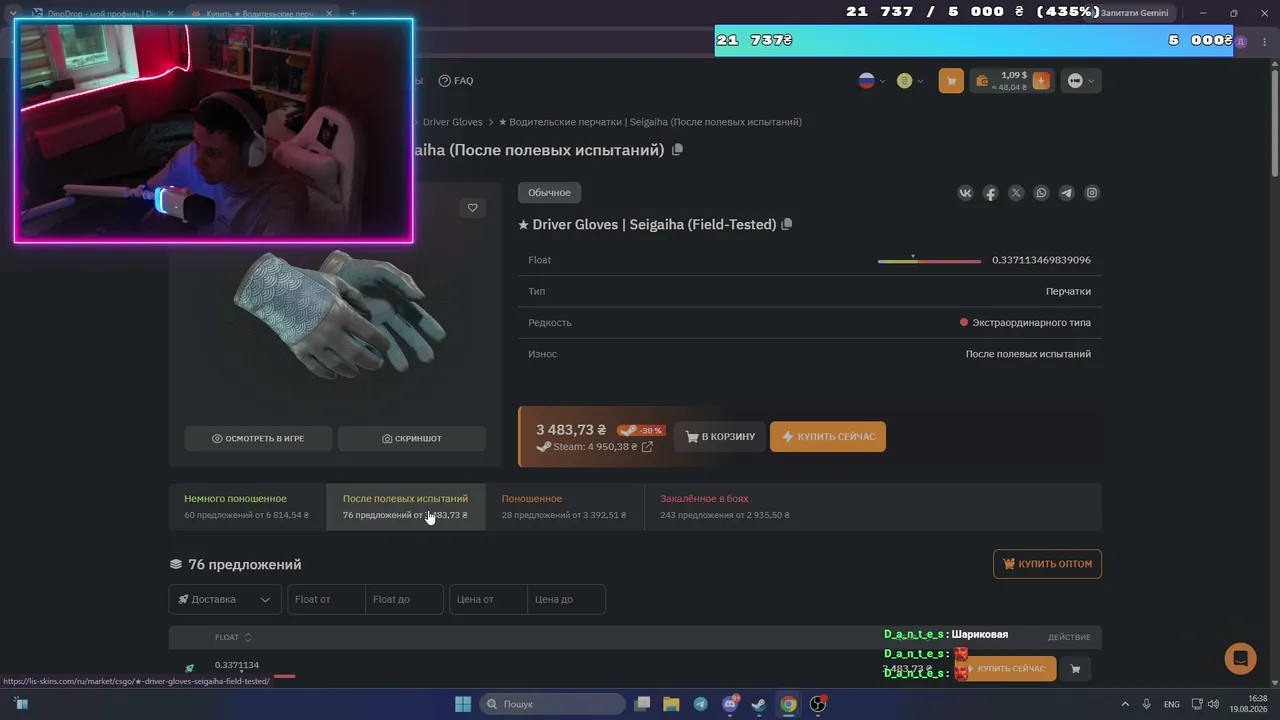Focus the Цена до input field
The image size is (1280, 720).
(x=566, y=599)
